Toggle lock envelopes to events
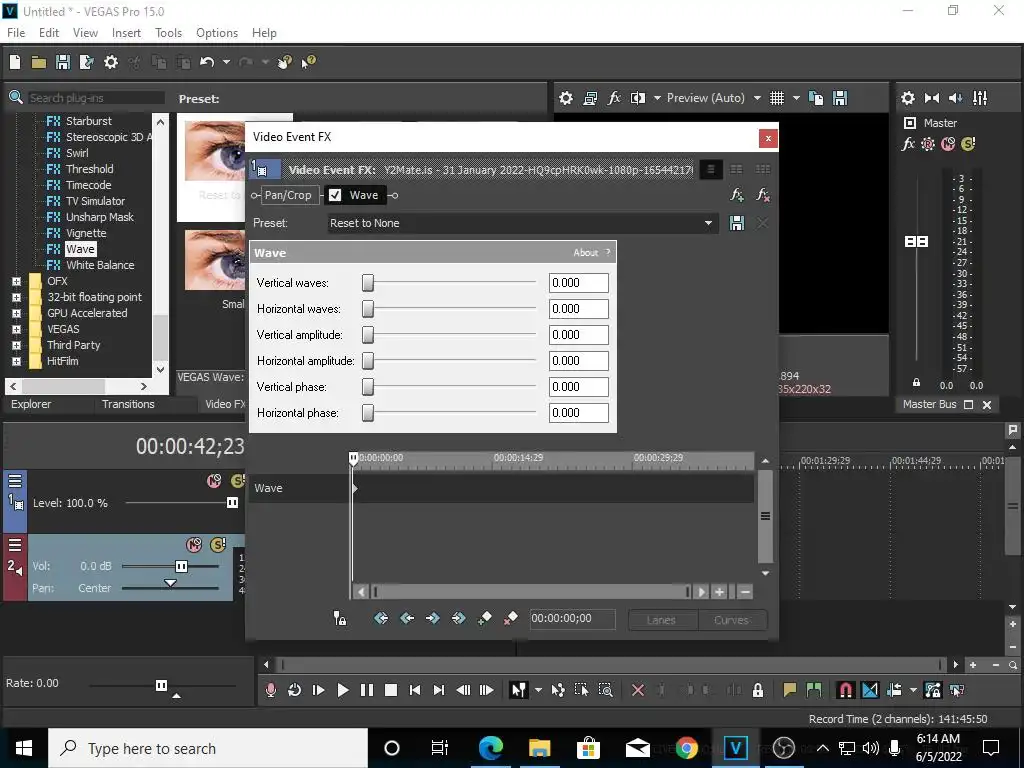The height and width of the screenshot is (768, 1024). coord(933,690)
